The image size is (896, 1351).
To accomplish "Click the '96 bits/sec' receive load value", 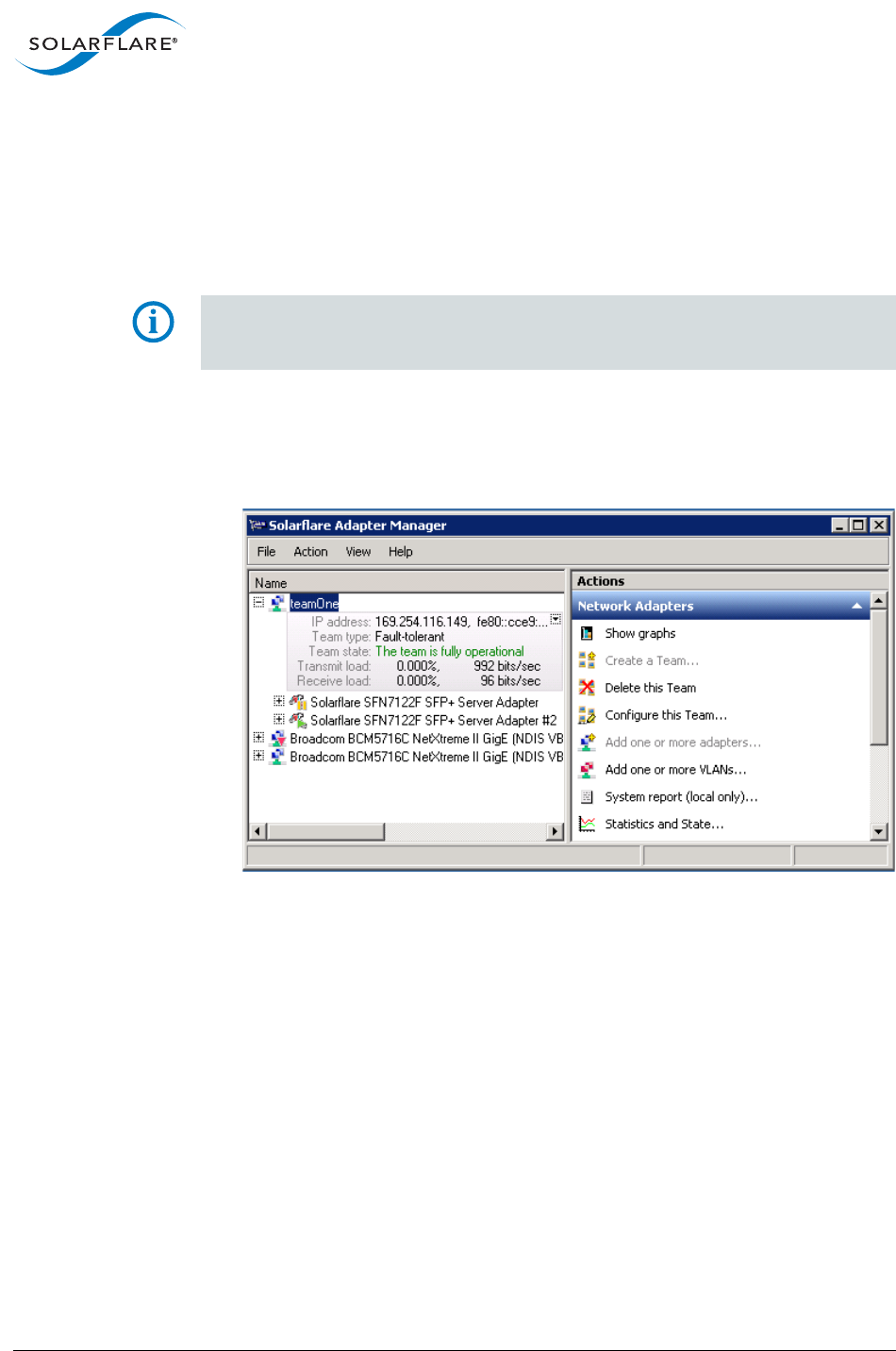I will click(x=510, y=681).
